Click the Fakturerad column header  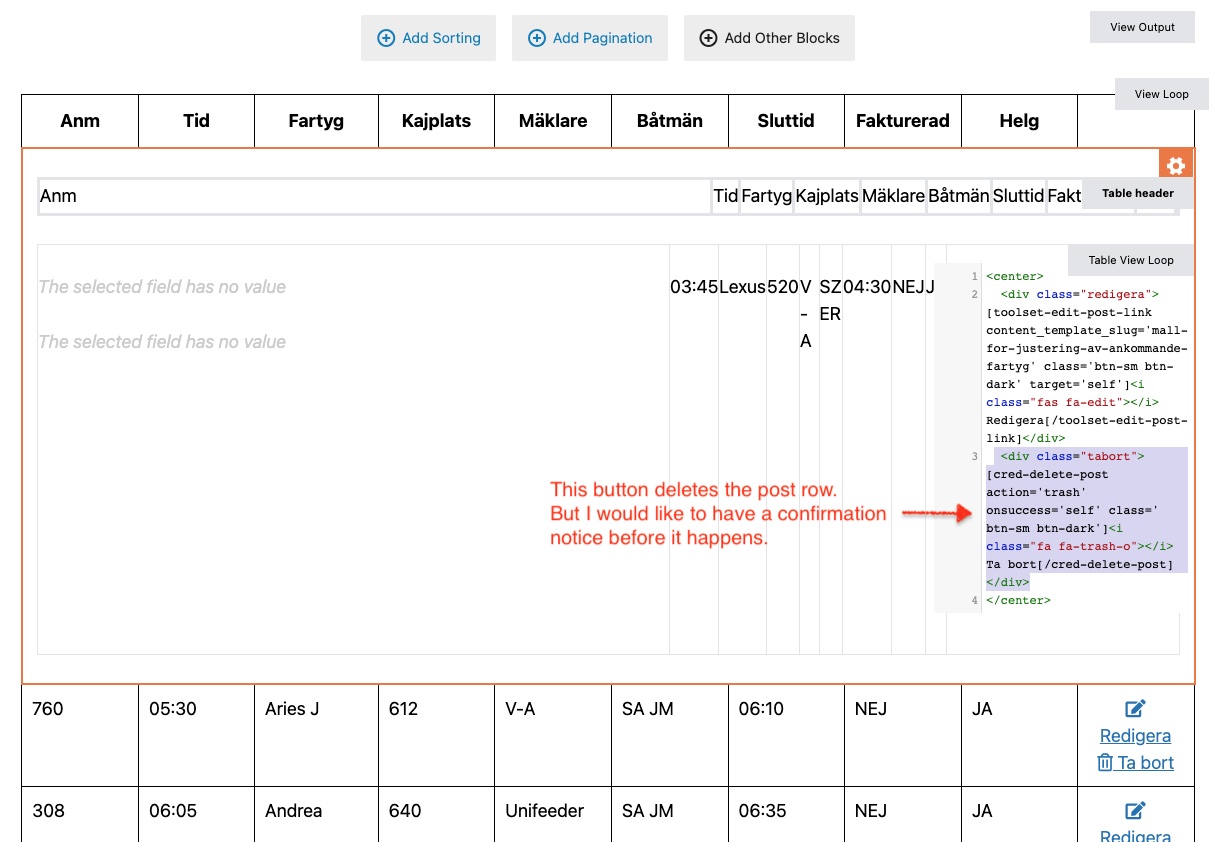(903, 121)
